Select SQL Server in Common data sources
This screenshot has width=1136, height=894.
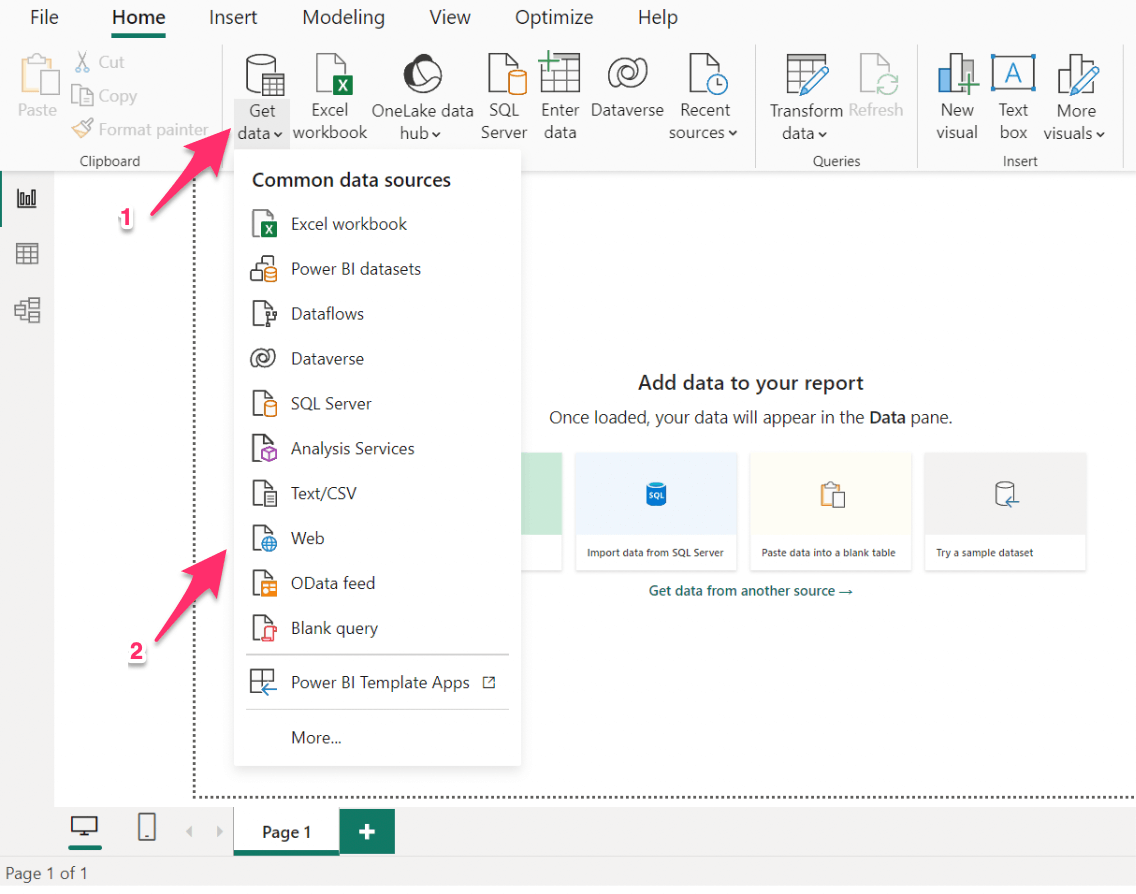(x=377, y=404)
